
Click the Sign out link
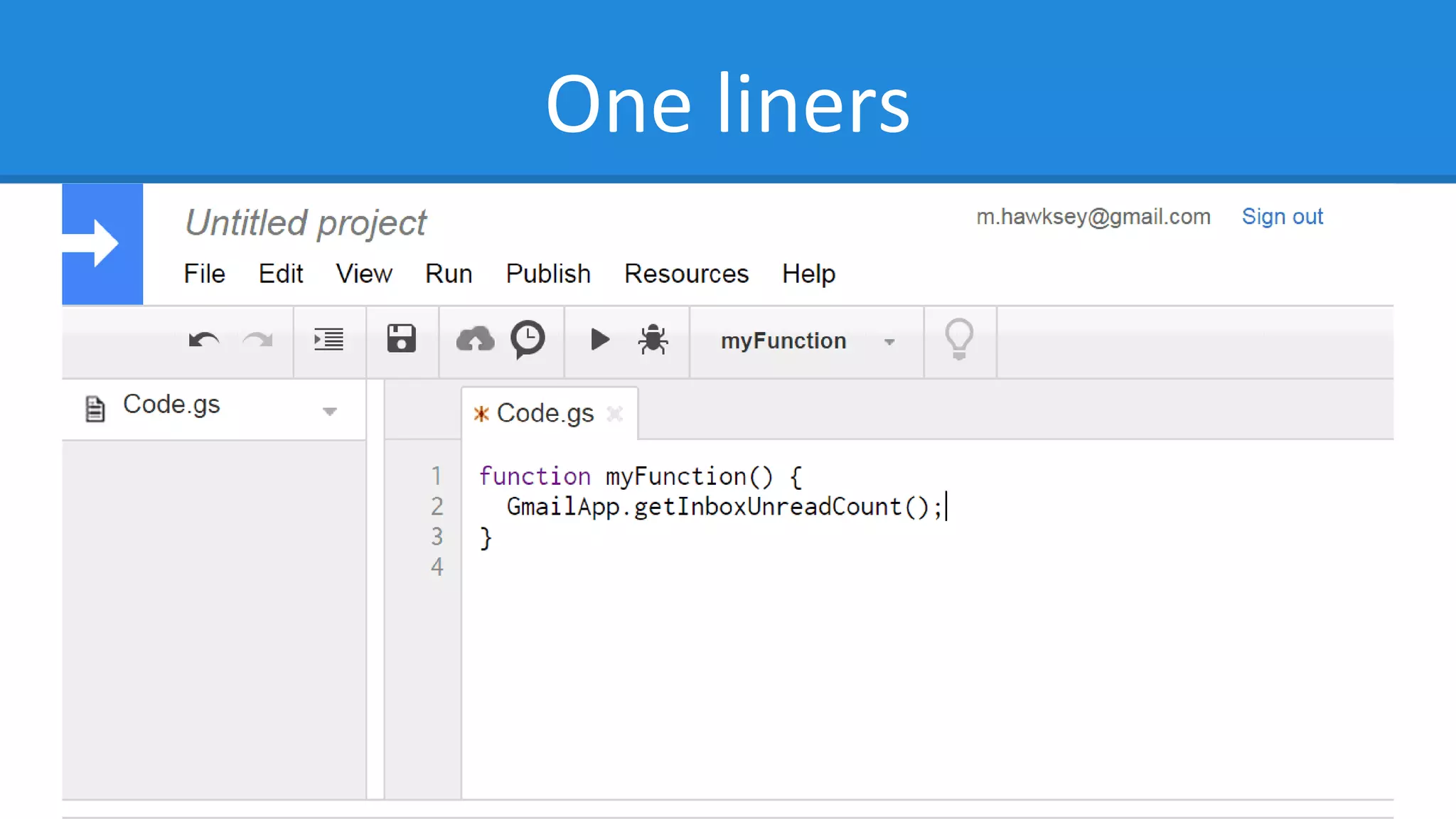click(x=1282, y=216)
